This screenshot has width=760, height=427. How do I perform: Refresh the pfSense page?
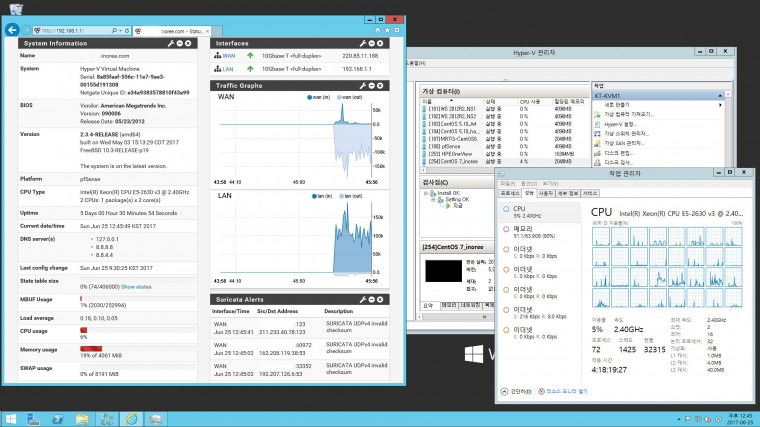tap(127, 31)
